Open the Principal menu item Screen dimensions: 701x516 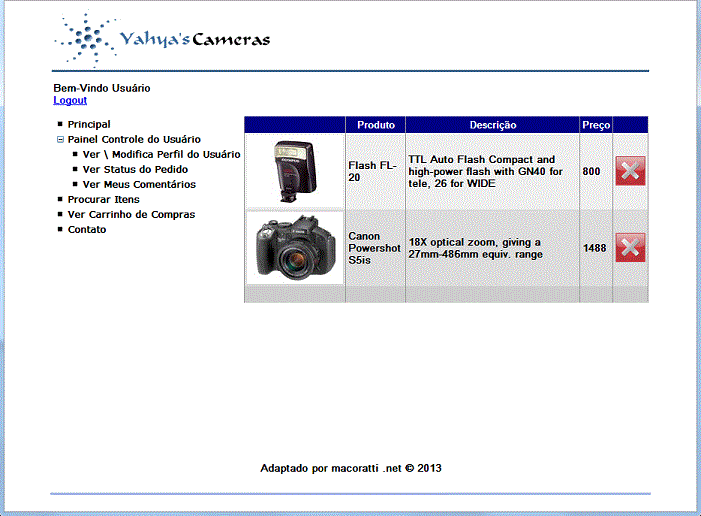coord(89,124)
